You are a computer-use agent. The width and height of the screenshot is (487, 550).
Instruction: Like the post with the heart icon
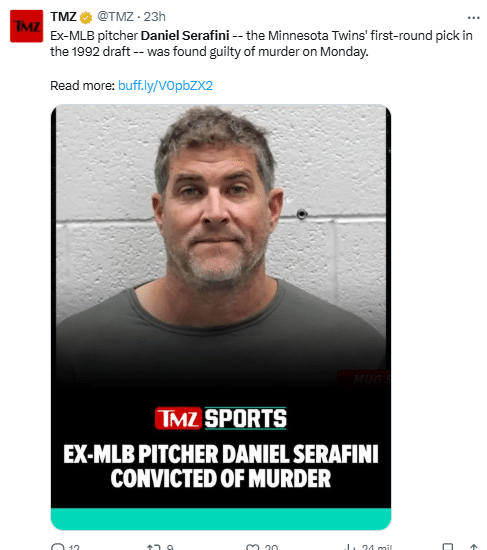(x=252, y=547)
